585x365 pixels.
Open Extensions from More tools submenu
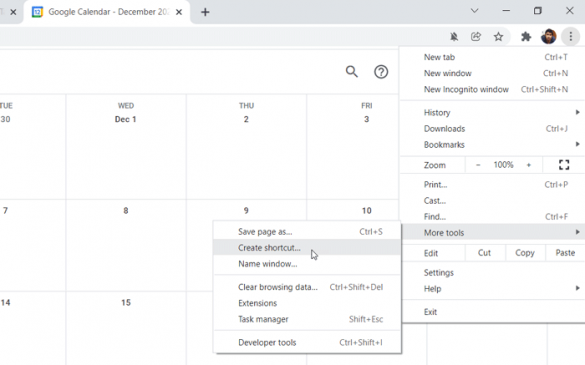(307, 303)
